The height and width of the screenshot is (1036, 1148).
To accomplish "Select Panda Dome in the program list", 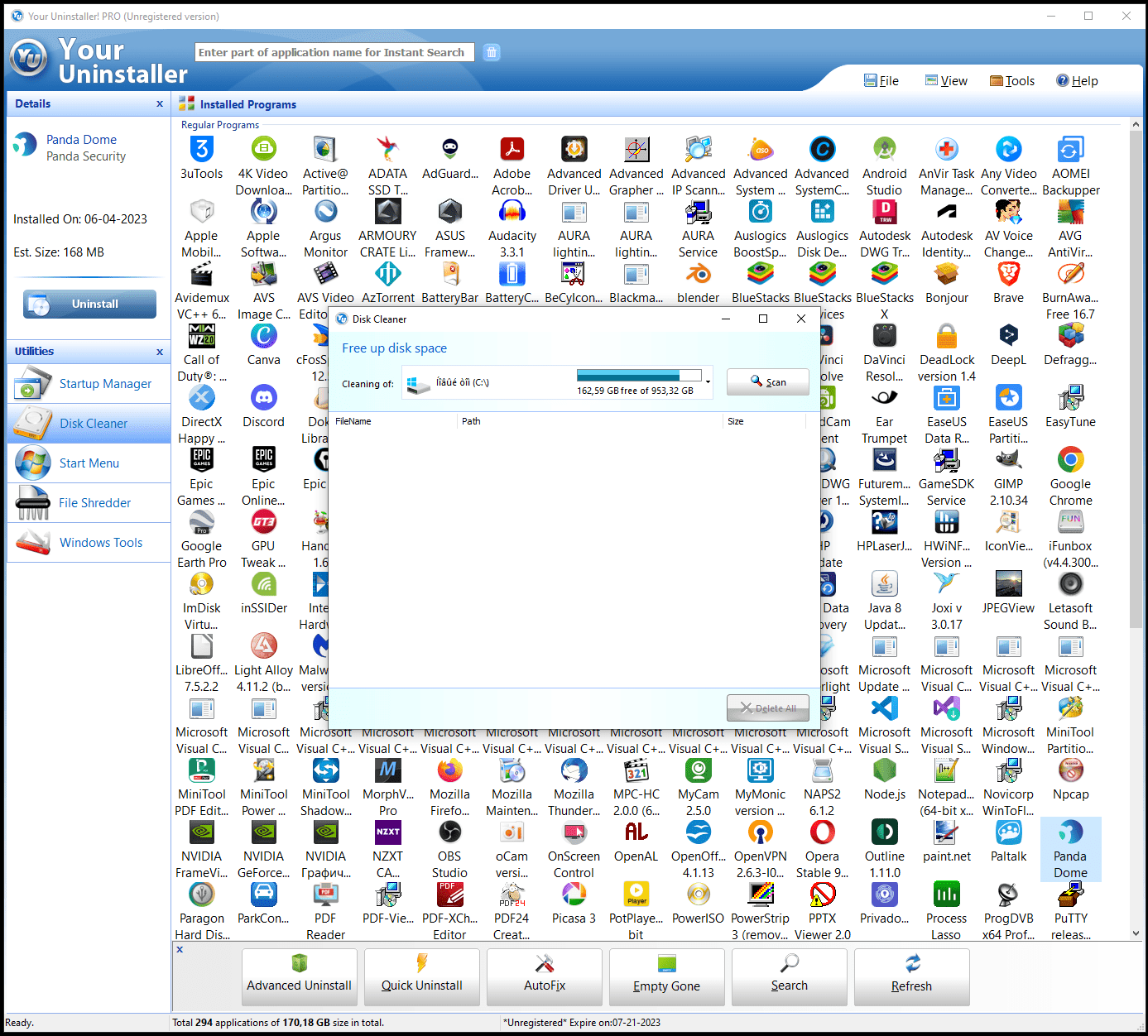I will pos(1071,849).
